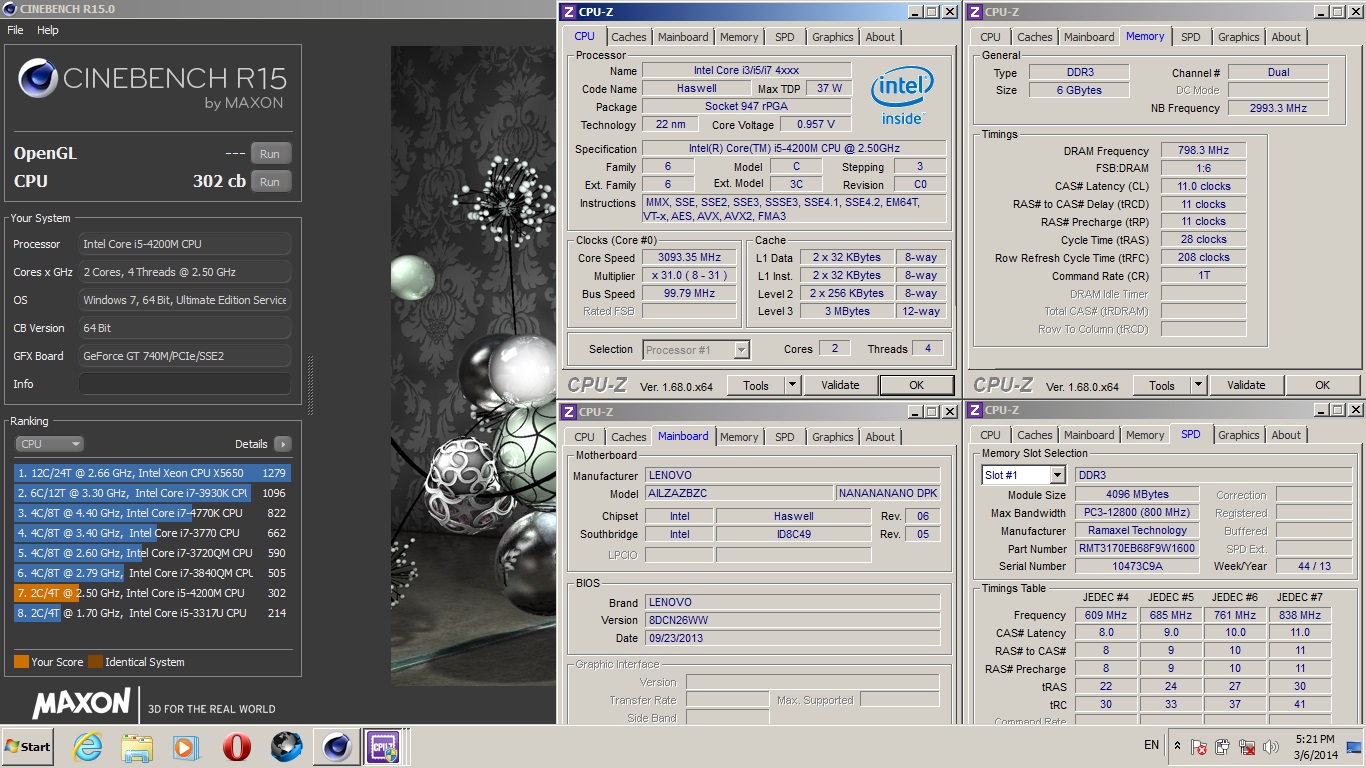This screenshot has width=1366, height=768.
Task: Select ranking row Core i7-4770K
Action: [152, 513]
